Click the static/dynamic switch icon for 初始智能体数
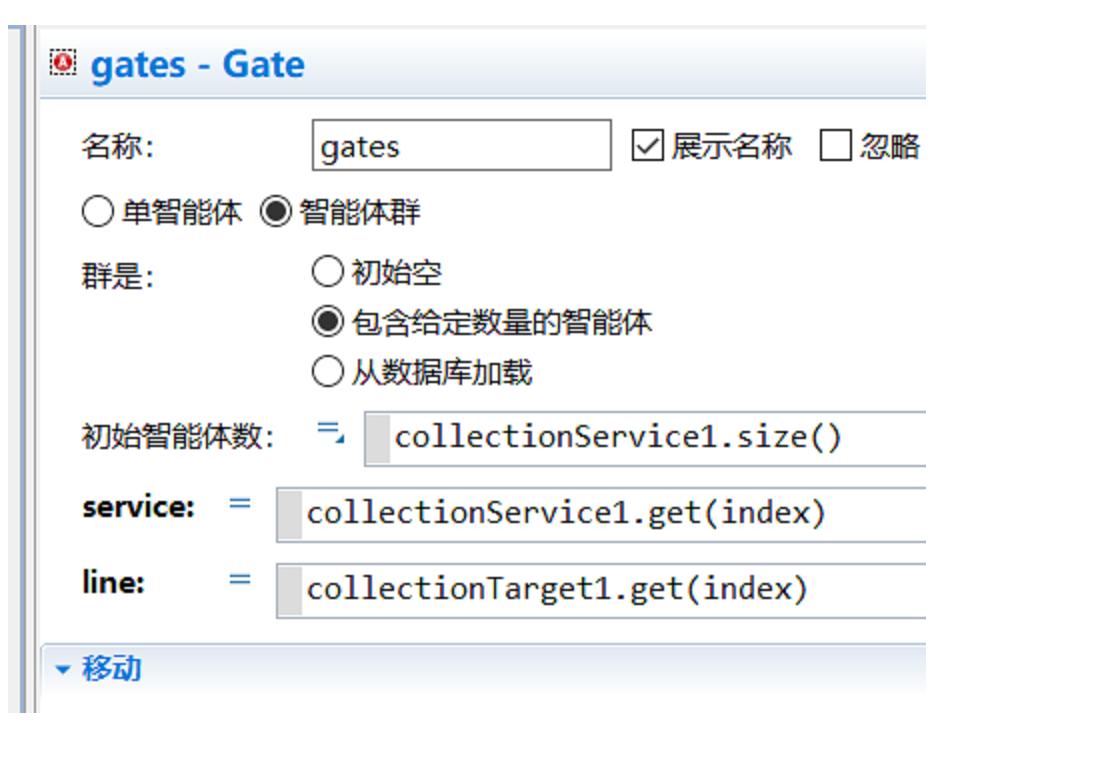This screenshot has width=1108, height=774. tap(331, 432)
